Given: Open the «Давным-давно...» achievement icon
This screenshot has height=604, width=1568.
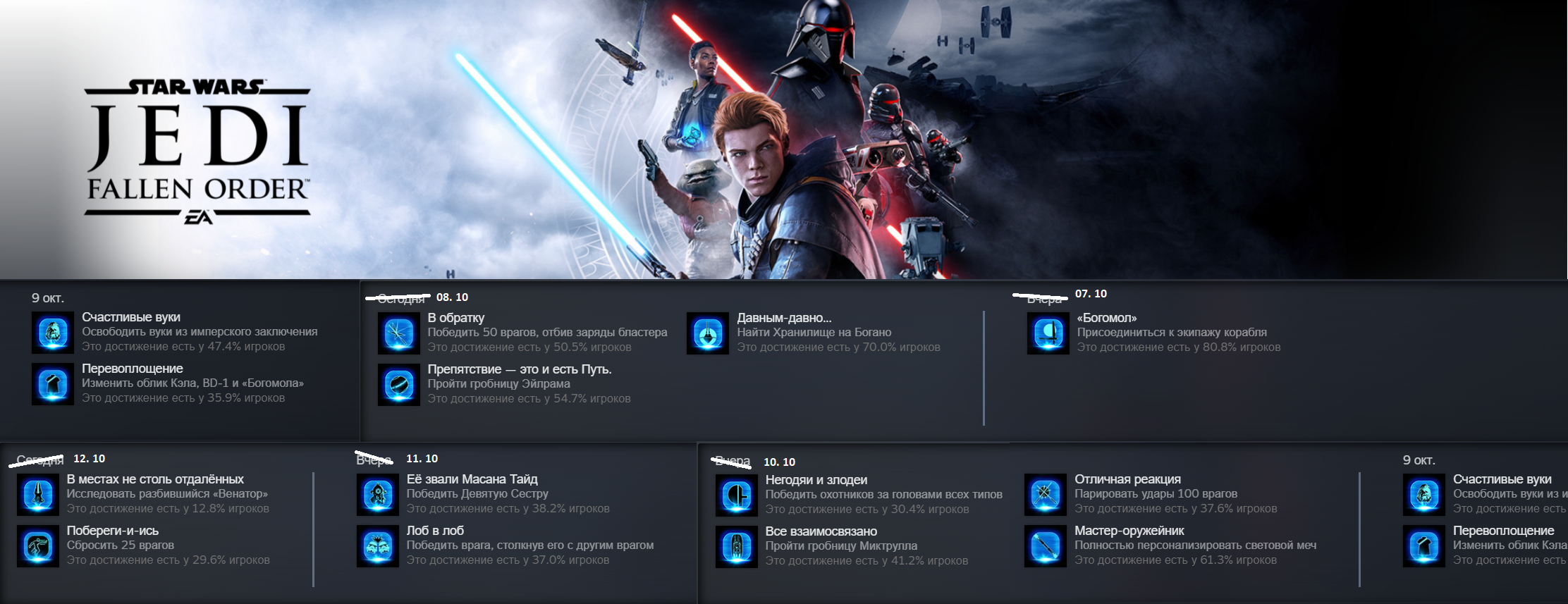Looking at the screenshot, I should [708, 333].
